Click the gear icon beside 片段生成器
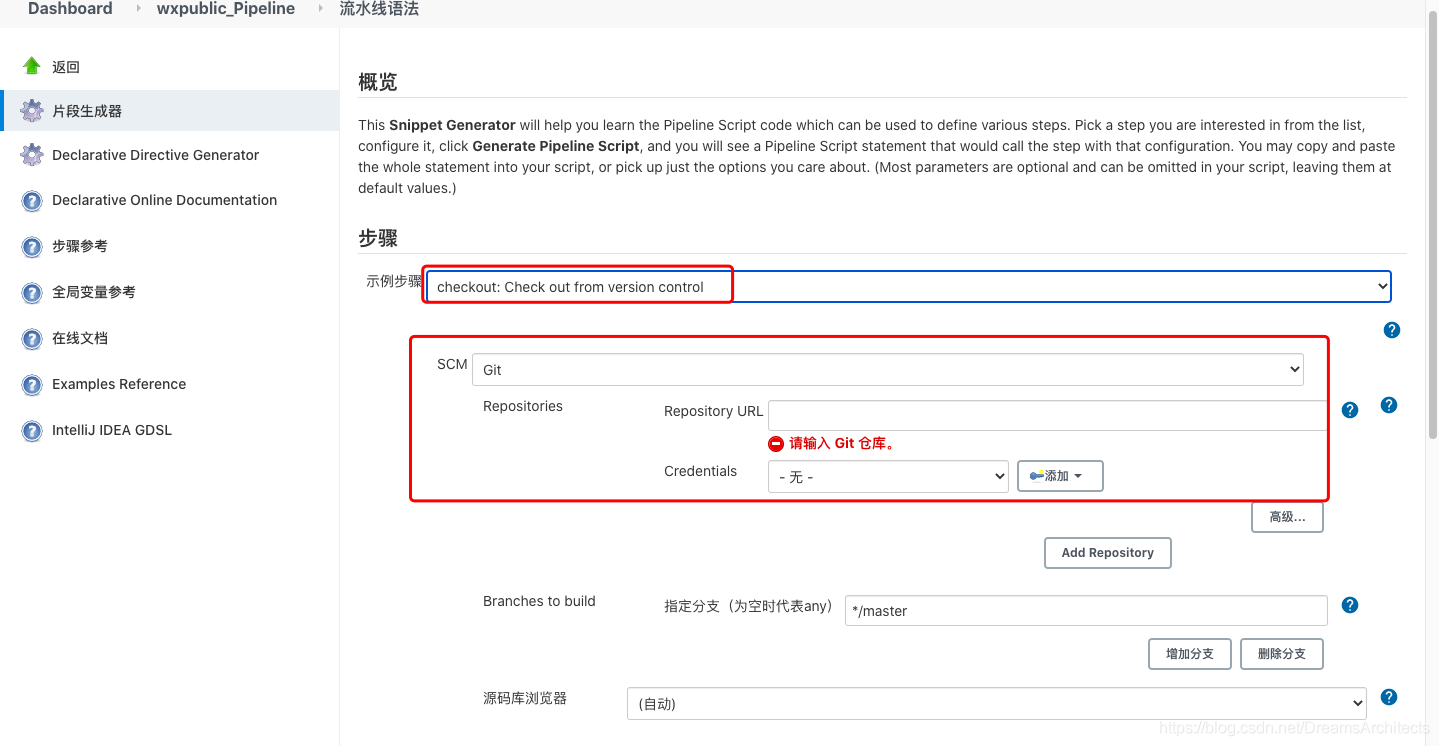1439x746 pixels. click(x=32, y=111)
